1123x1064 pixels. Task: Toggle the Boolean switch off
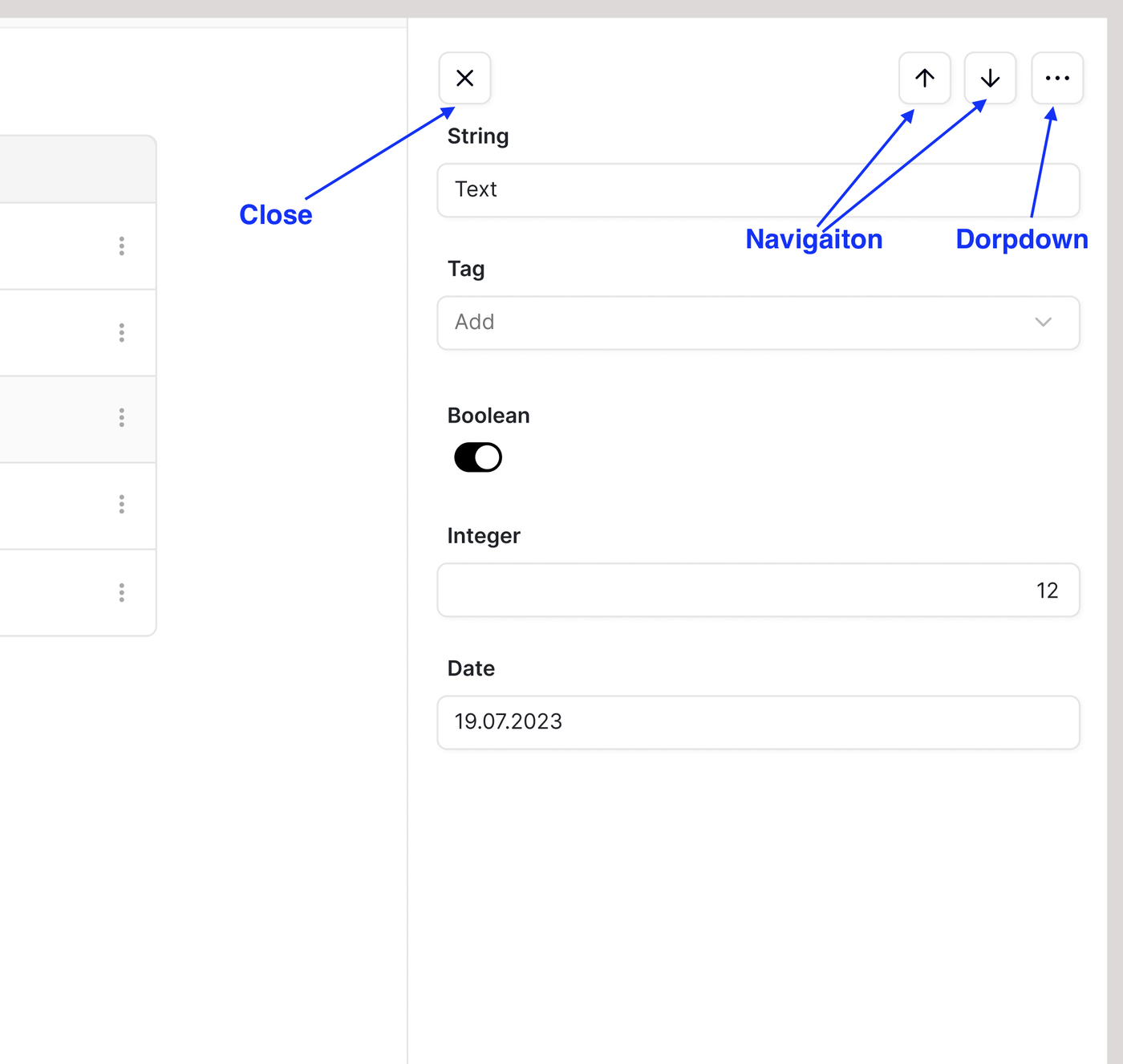coord(478,457)
